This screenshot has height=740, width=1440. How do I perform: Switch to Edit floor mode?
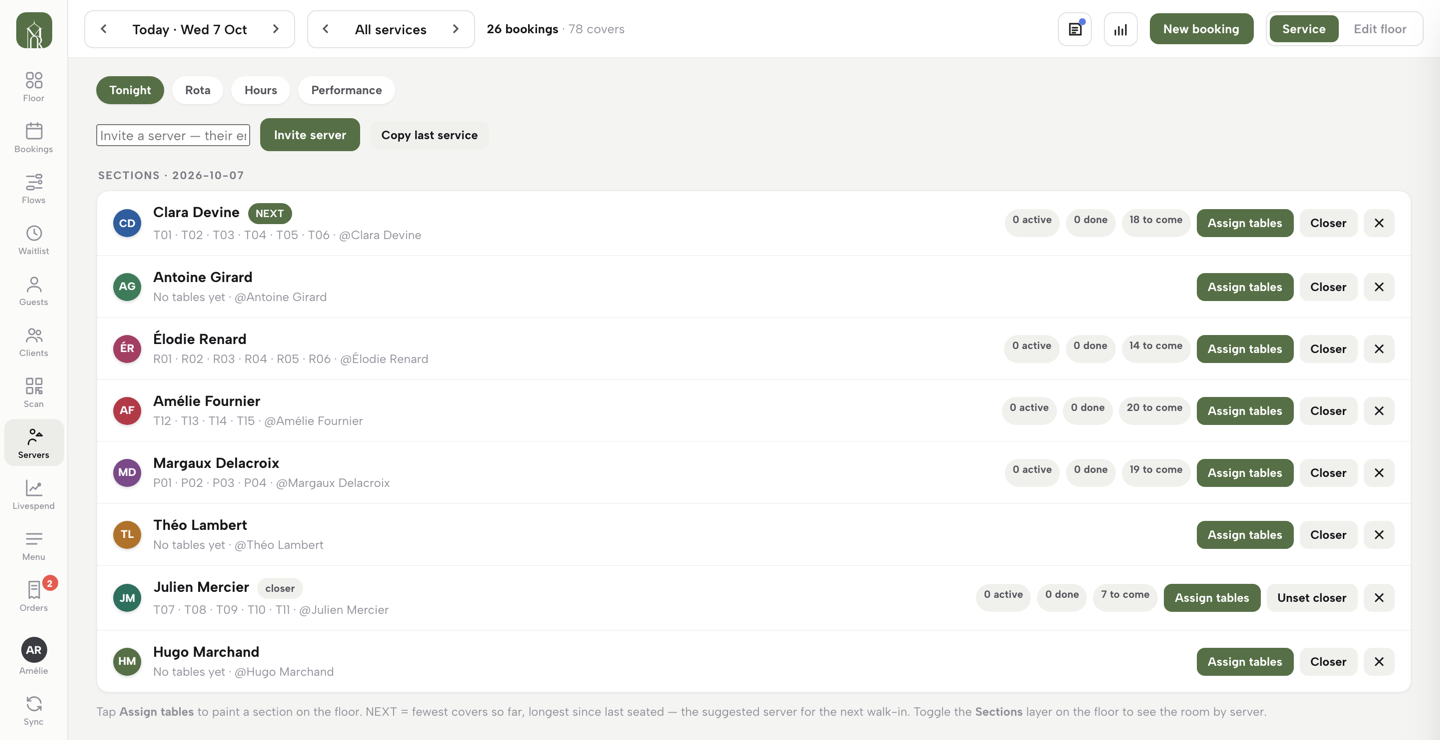point(1380,29)
